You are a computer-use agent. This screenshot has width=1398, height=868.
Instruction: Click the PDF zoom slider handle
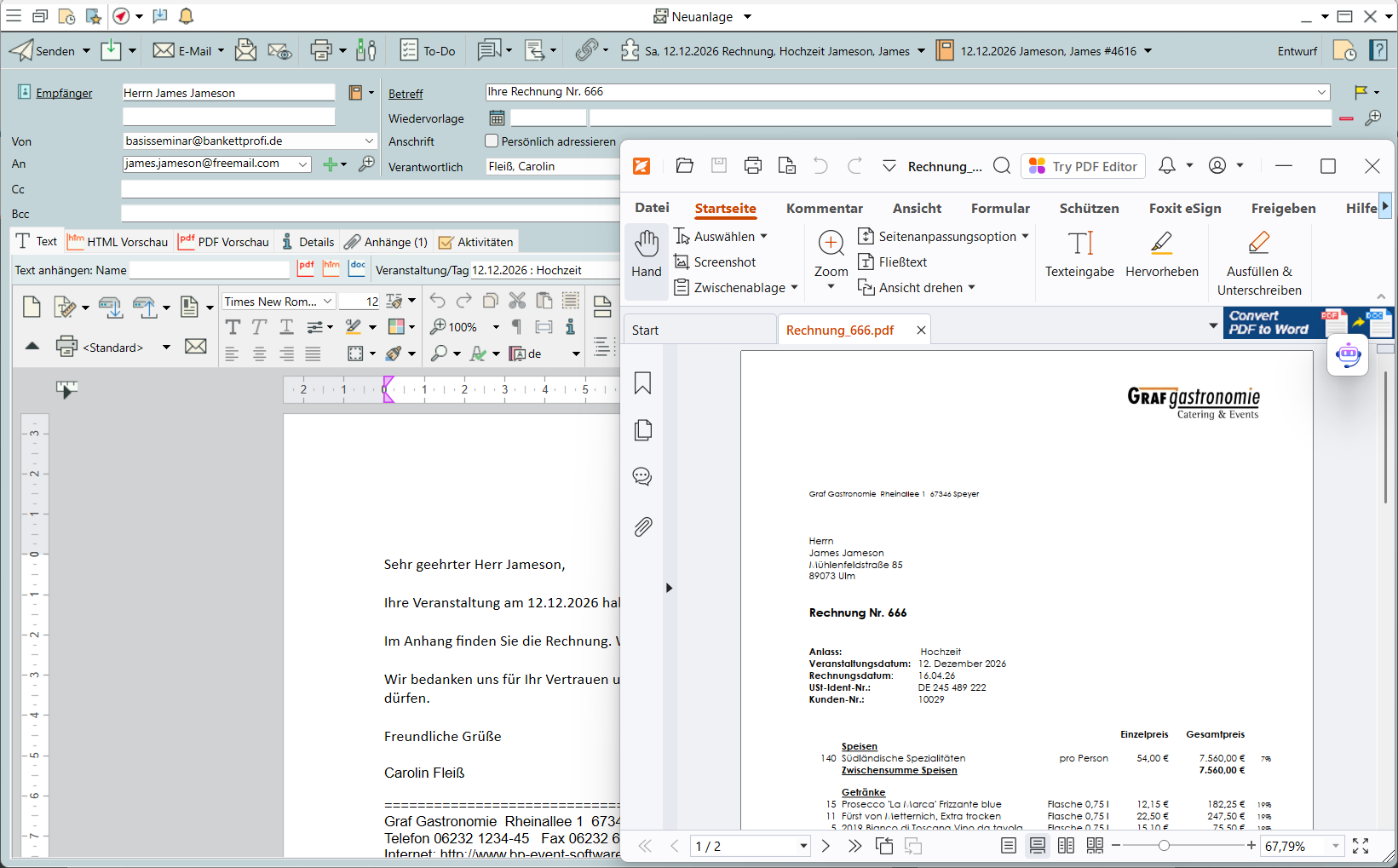click(x=1164, y=846)
